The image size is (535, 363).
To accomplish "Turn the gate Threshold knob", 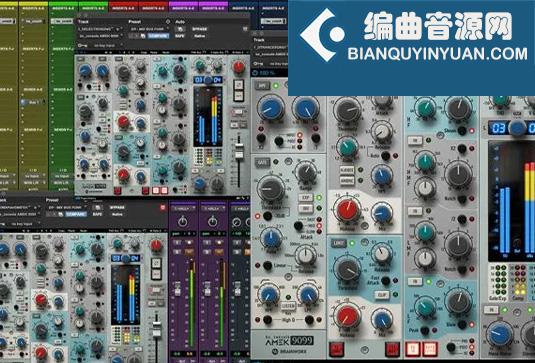I will 271,189.
